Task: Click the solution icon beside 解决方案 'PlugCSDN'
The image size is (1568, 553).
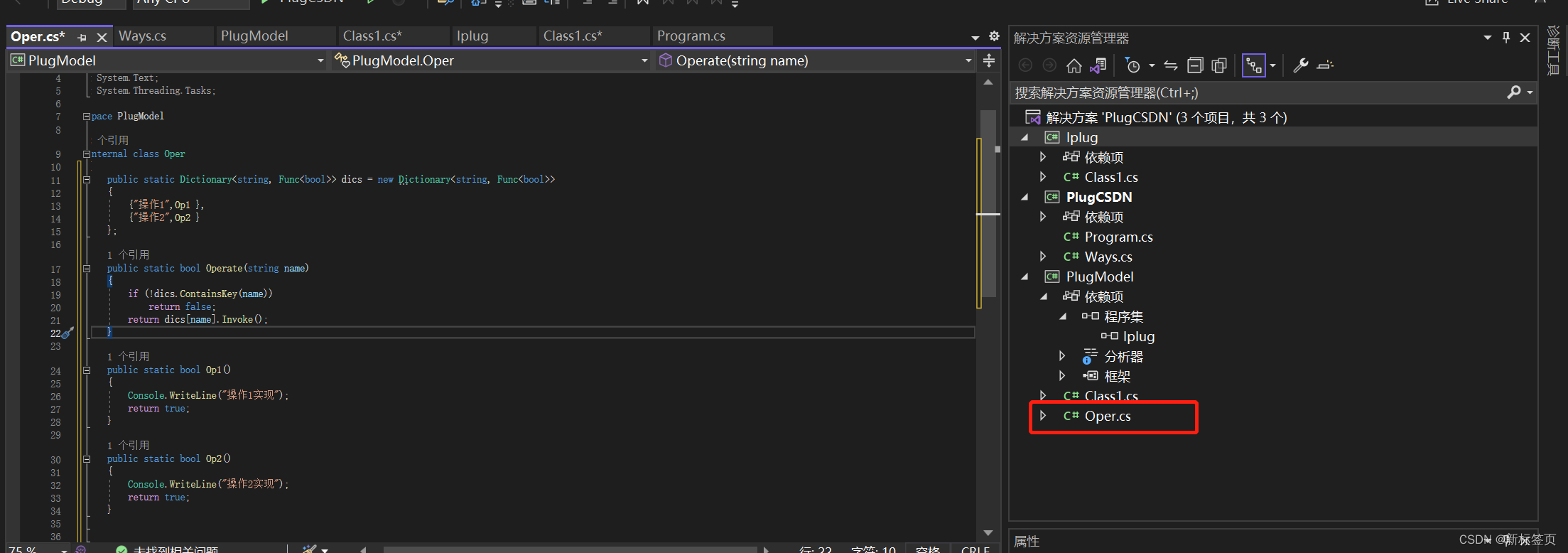Action: point(1033,117)
